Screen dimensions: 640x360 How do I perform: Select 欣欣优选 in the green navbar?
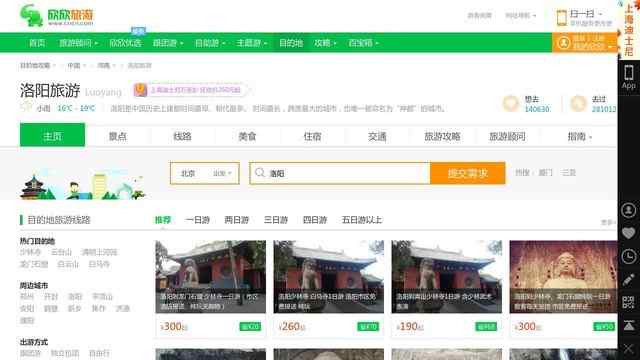pos(125,43)
